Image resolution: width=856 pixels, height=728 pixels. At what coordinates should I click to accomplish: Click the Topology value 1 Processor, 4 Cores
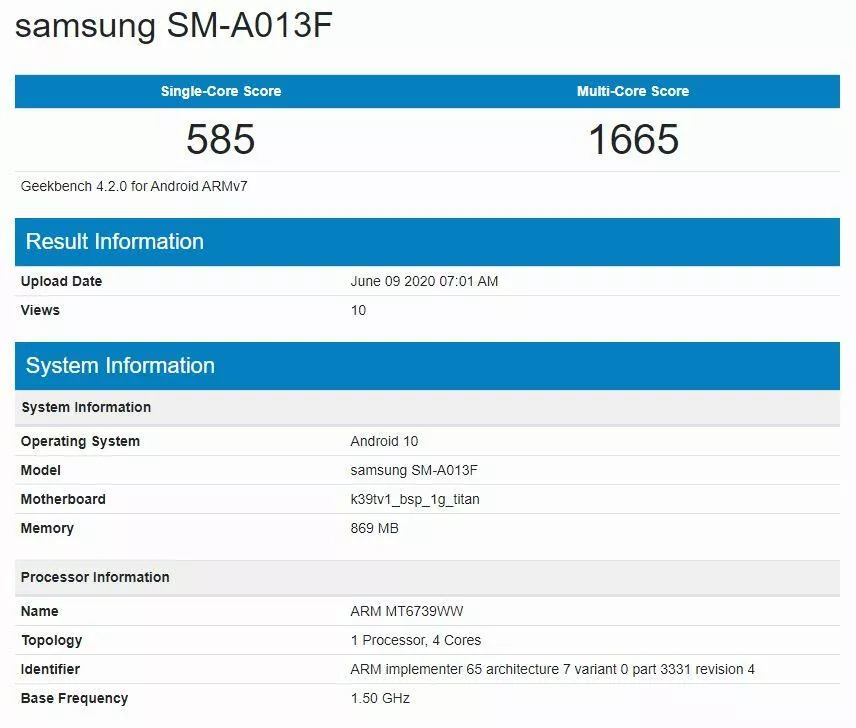point(415,640)
